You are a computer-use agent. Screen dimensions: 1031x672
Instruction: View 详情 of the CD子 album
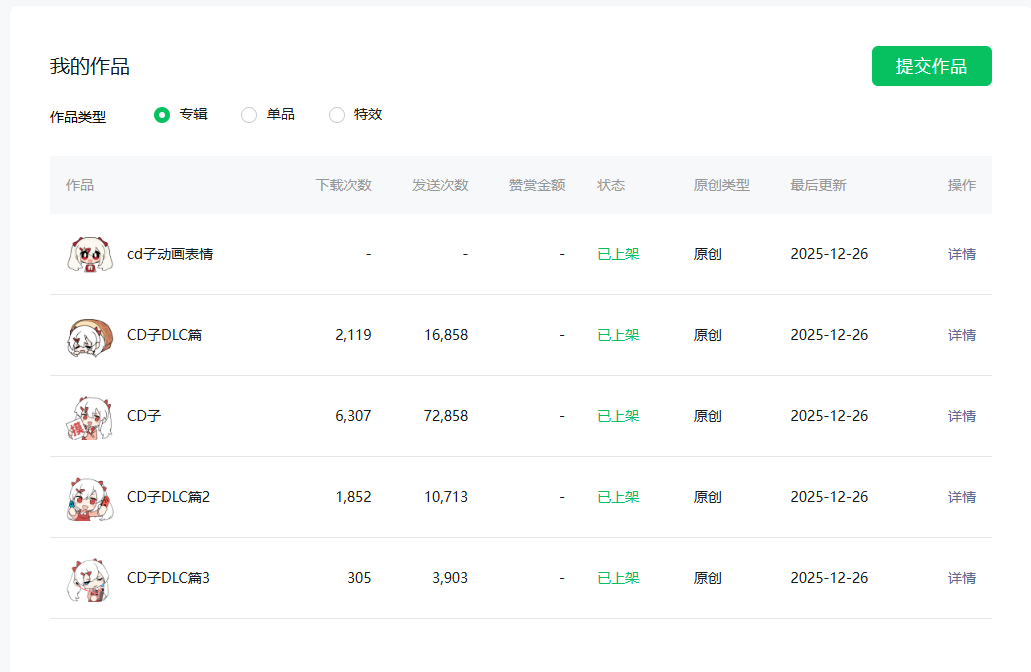pos(961,416)
